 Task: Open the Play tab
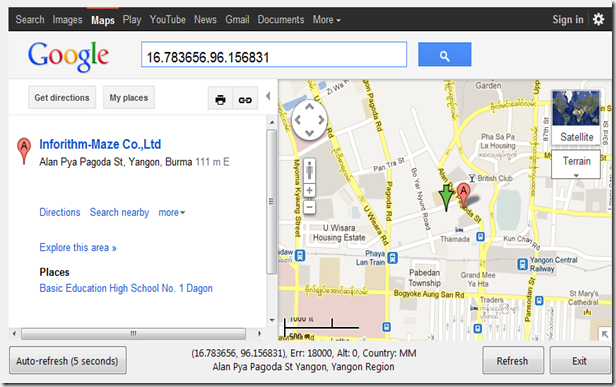click(x=132, y=20)
